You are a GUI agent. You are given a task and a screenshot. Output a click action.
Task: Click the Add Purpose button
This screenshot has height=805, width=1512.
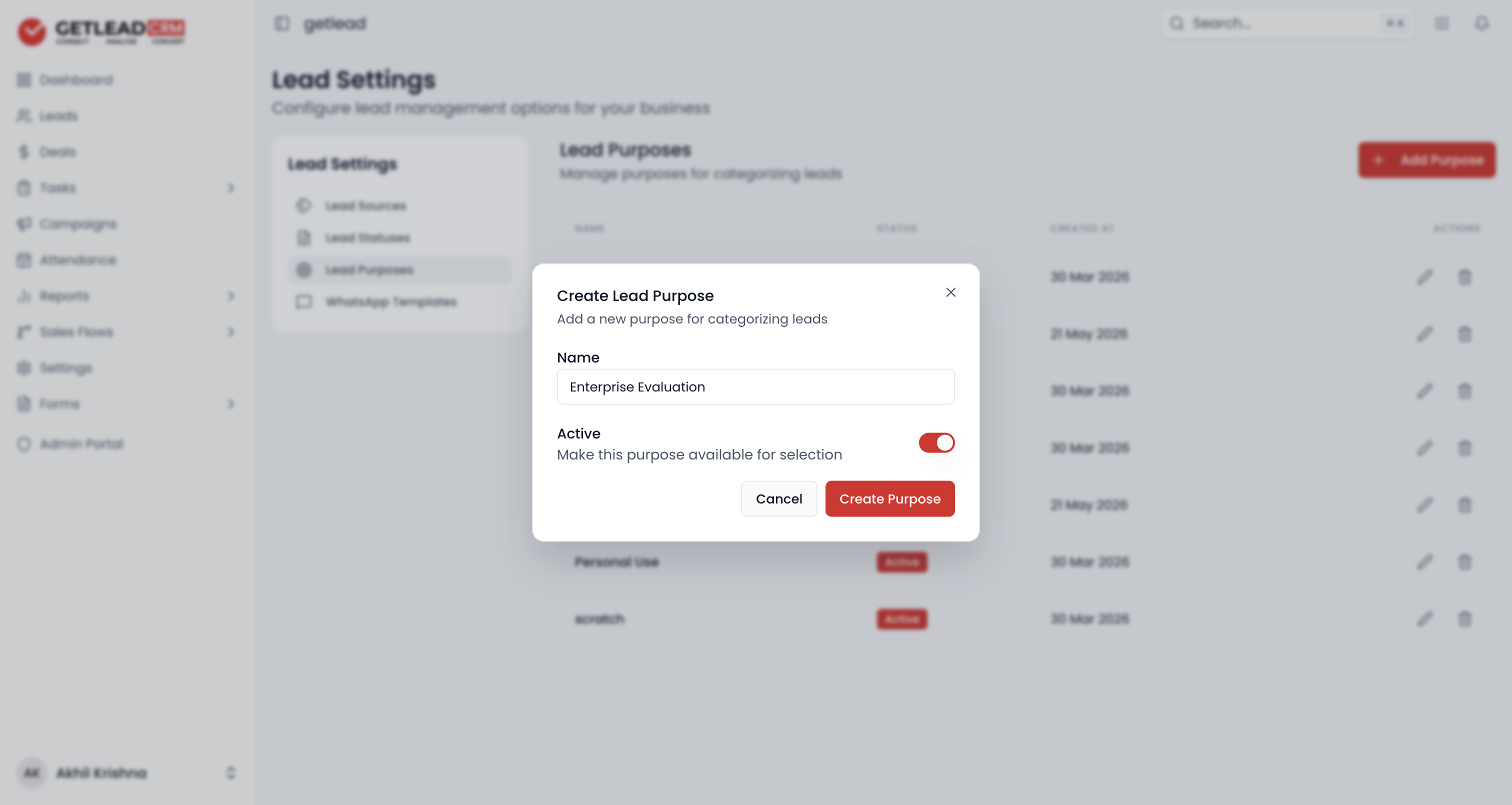(1427, 159)
